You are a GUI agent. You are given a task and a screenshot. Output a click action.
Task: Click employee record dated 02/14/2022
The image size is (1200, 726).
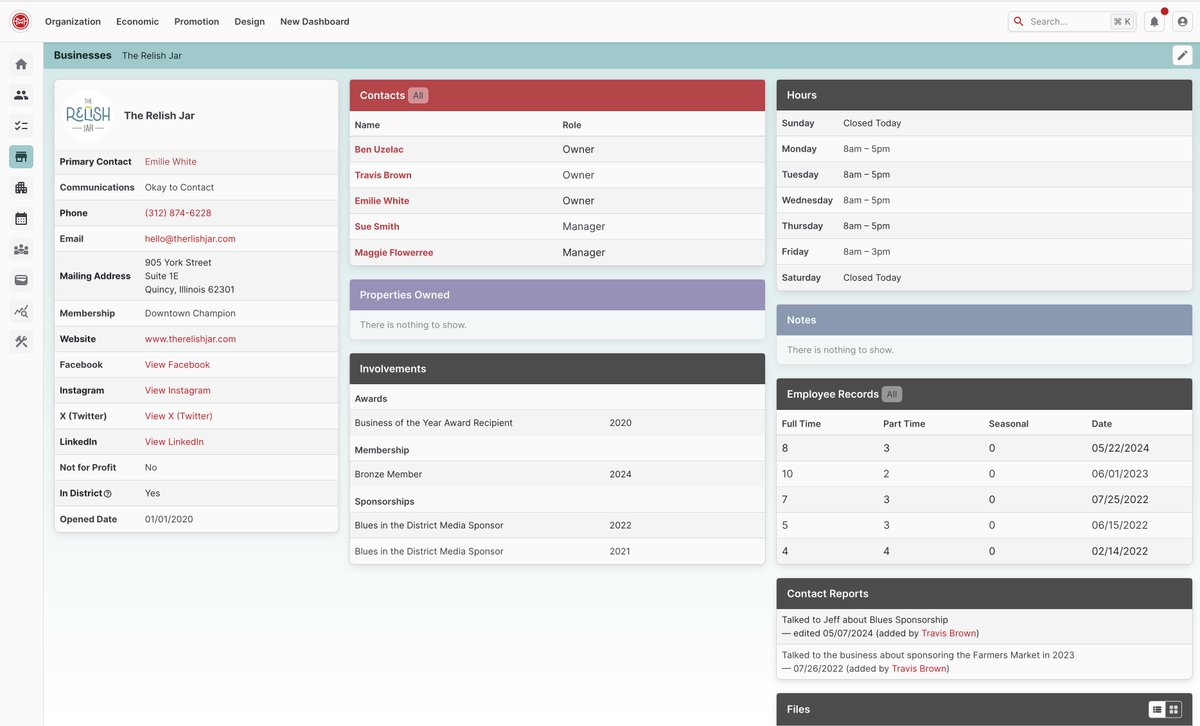click(x=984, y=551)
